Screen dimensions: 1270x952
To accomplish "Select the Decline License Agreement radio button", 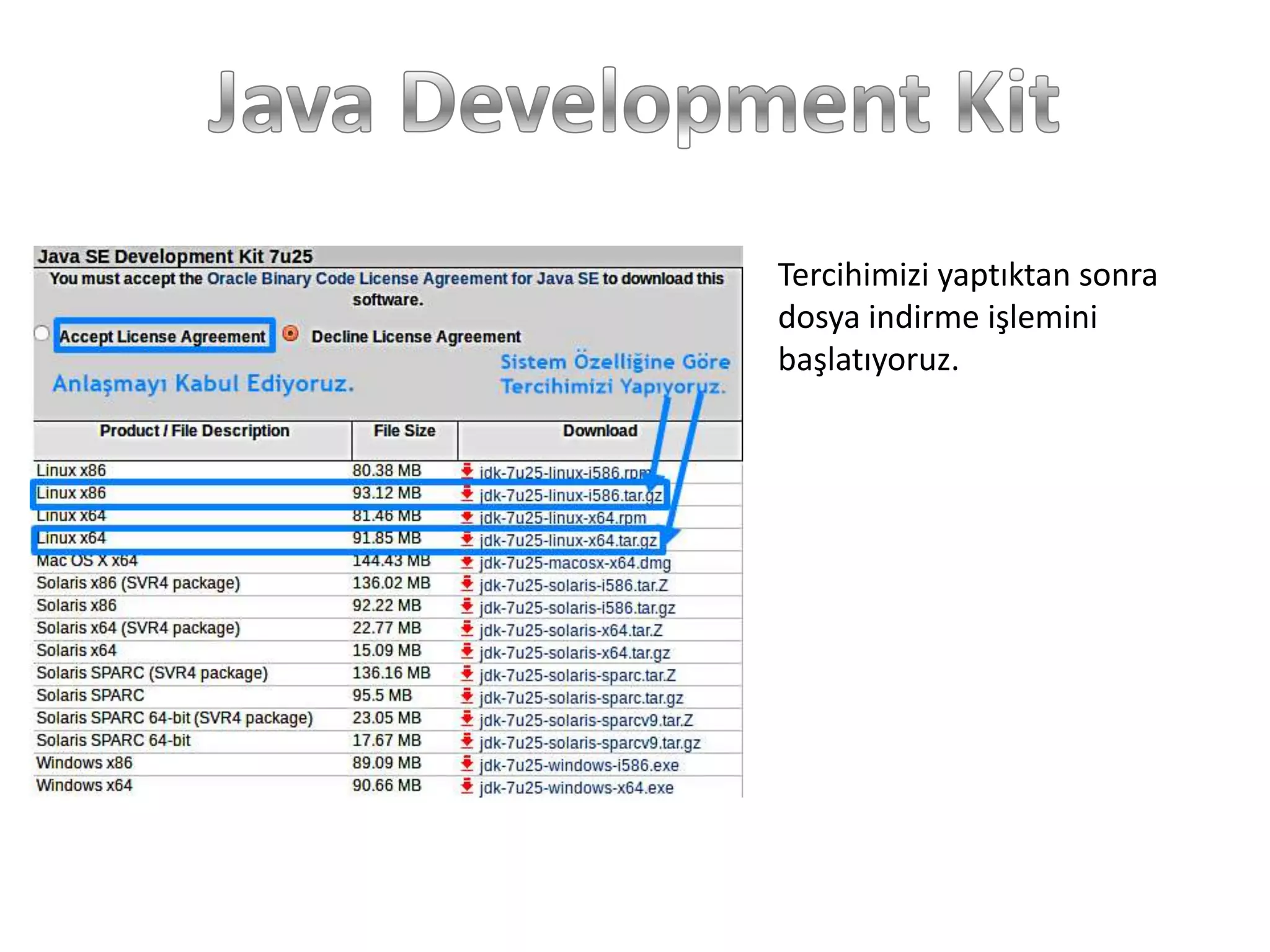I will pyautogui.click(x=290, y=334).
